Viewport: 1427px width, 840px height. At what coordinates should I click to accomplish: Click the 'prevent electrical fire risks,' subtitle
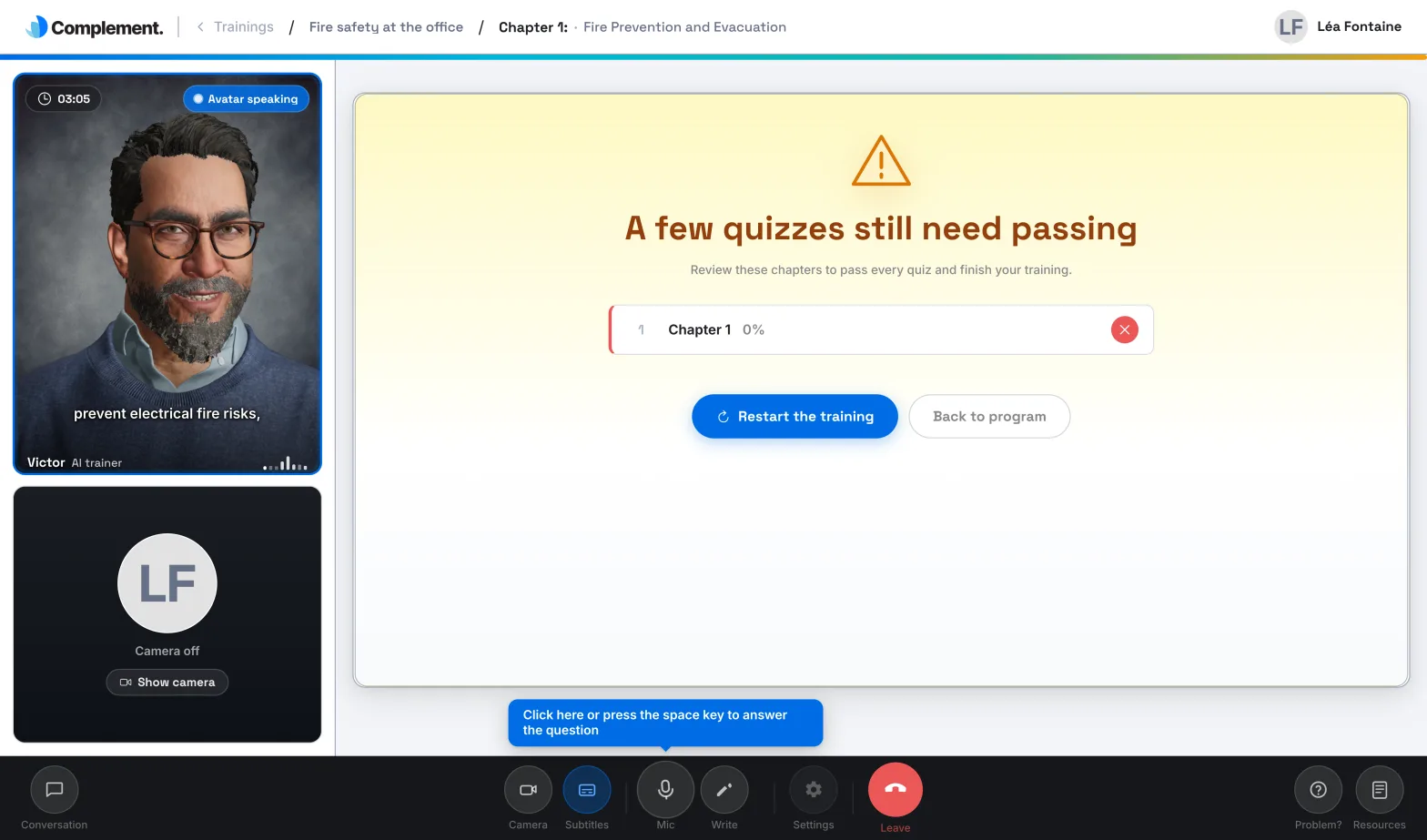[x=167, y=413]
